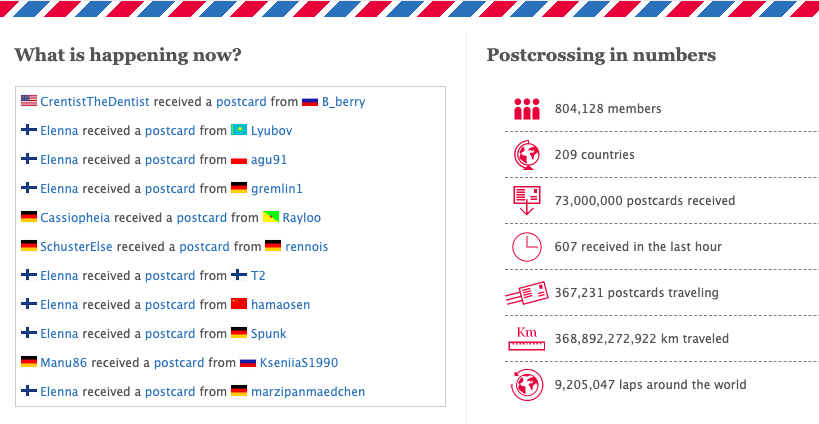The height and width of the screenshot is (424, 819).
Task: Open the postcard link from Spunk's row
Action: 170,333
